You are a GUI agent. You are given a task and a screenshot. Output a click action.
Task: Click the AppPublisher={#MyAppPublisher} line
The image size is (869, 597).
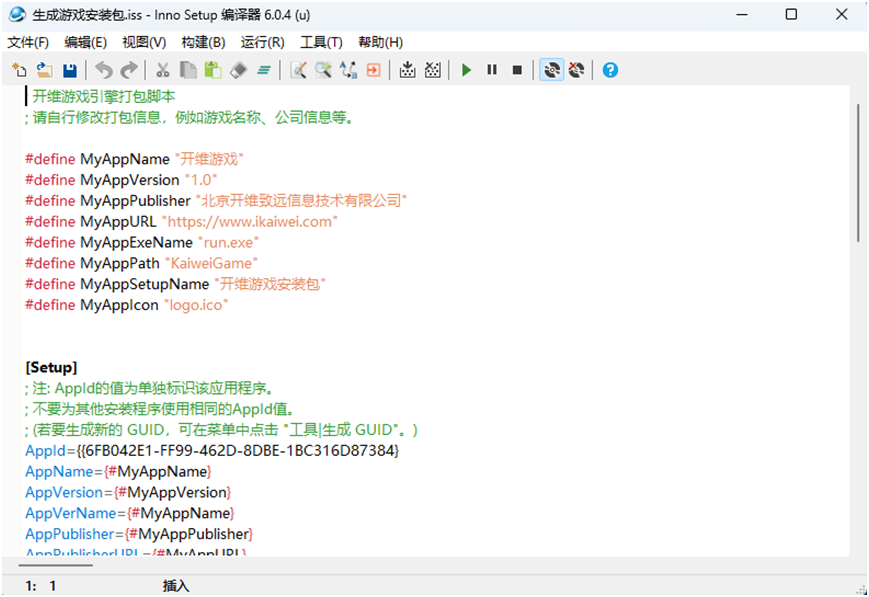pyautogui.click(x=139, y=534)
